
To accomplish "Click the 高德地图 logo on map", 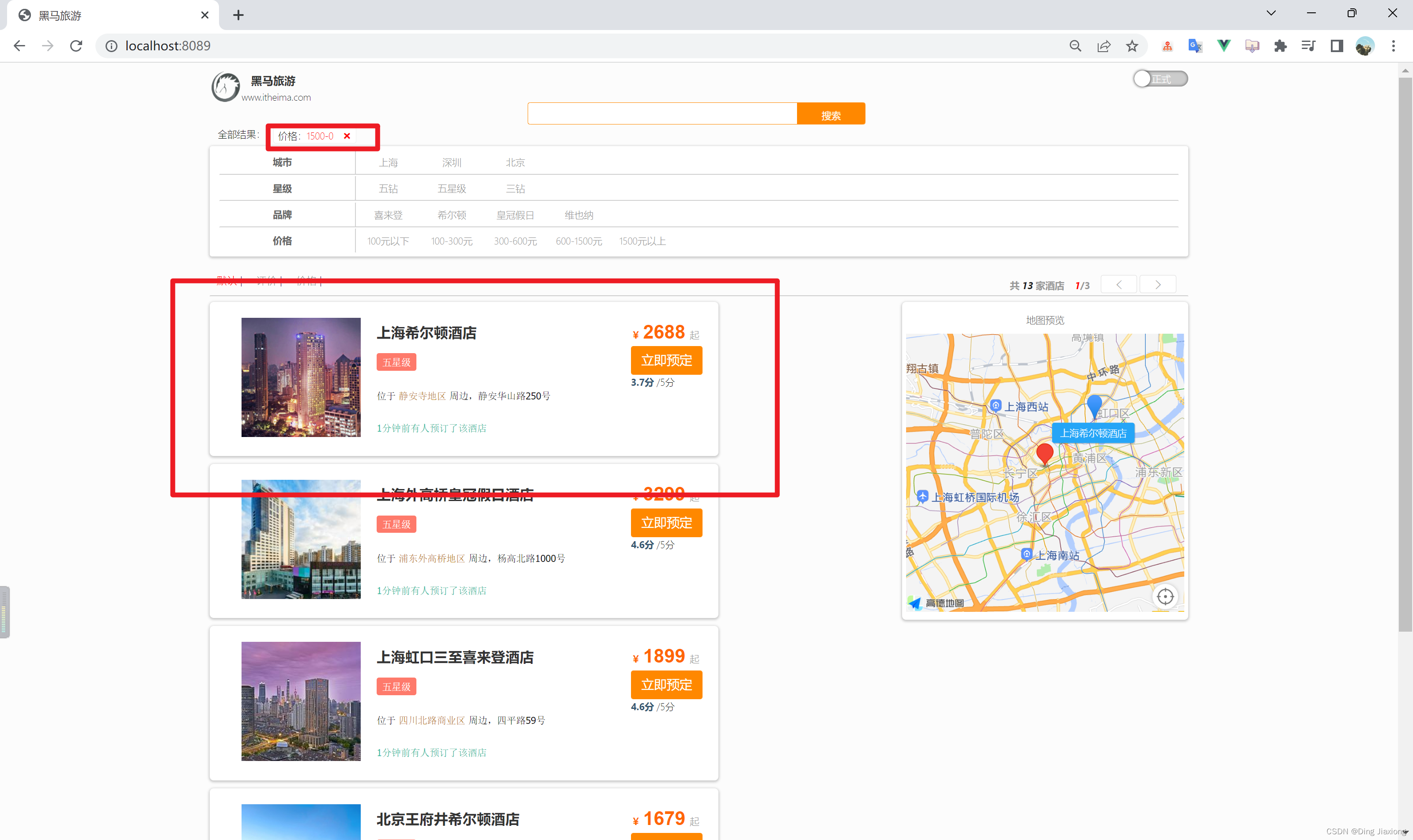I will (x=937, y=603).
